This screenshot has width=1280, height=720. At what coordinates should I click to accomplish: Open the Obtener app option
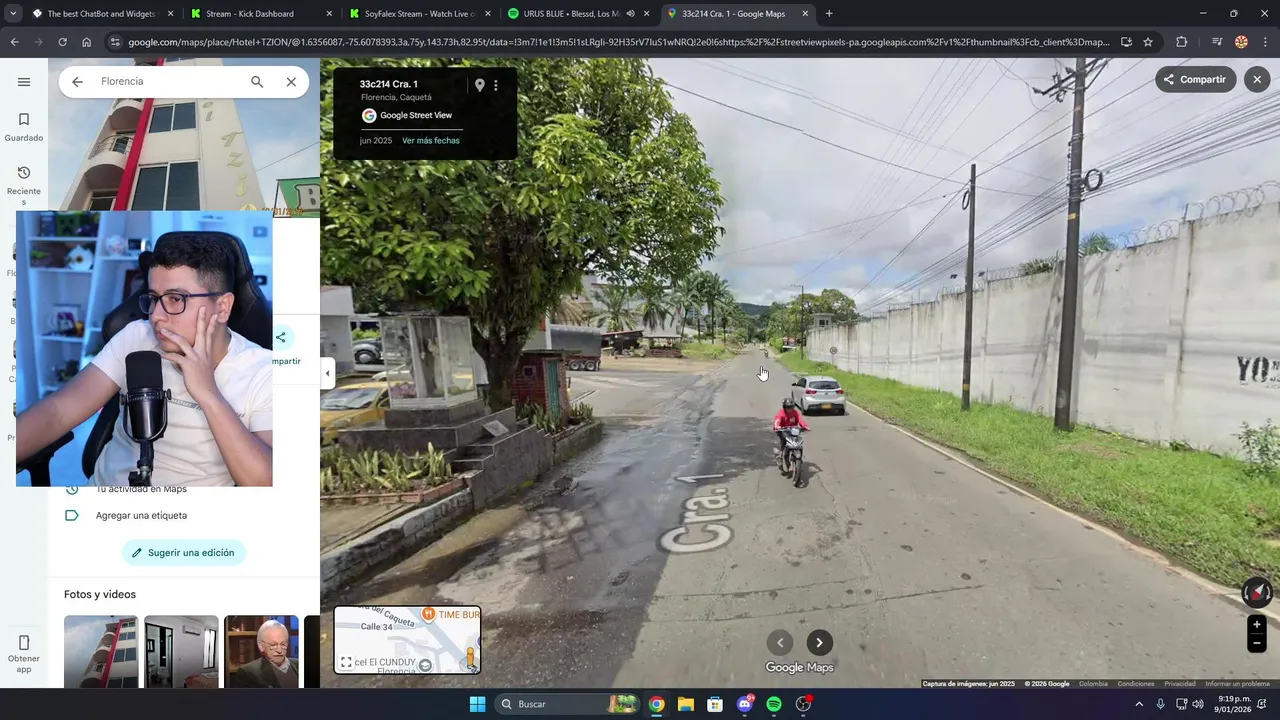24,654
